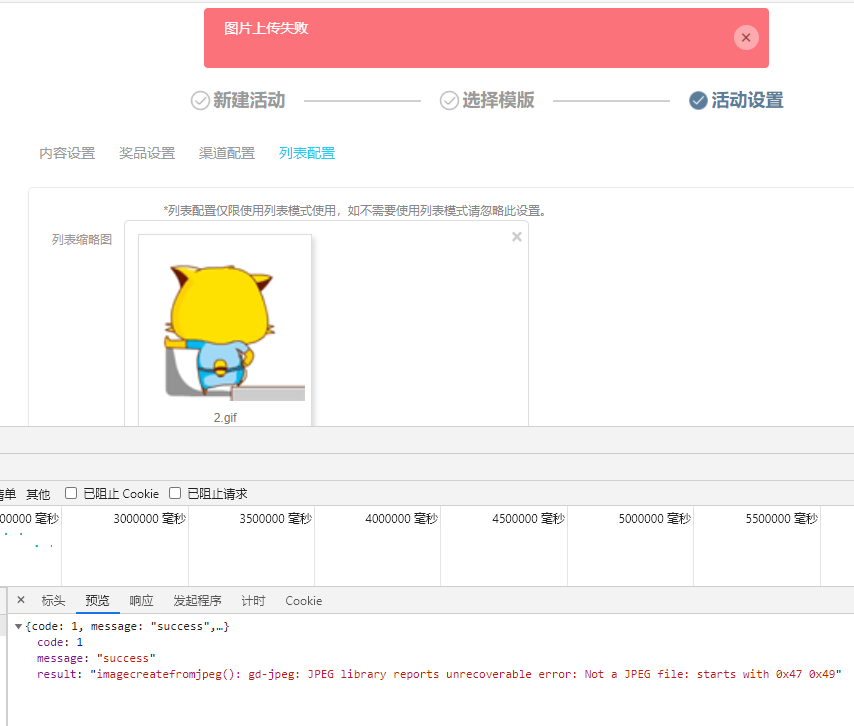Click the 活动设置 step checkmark icon
Image resolution: width=854 pixels, height=726 pixels.
pos(698,100)
